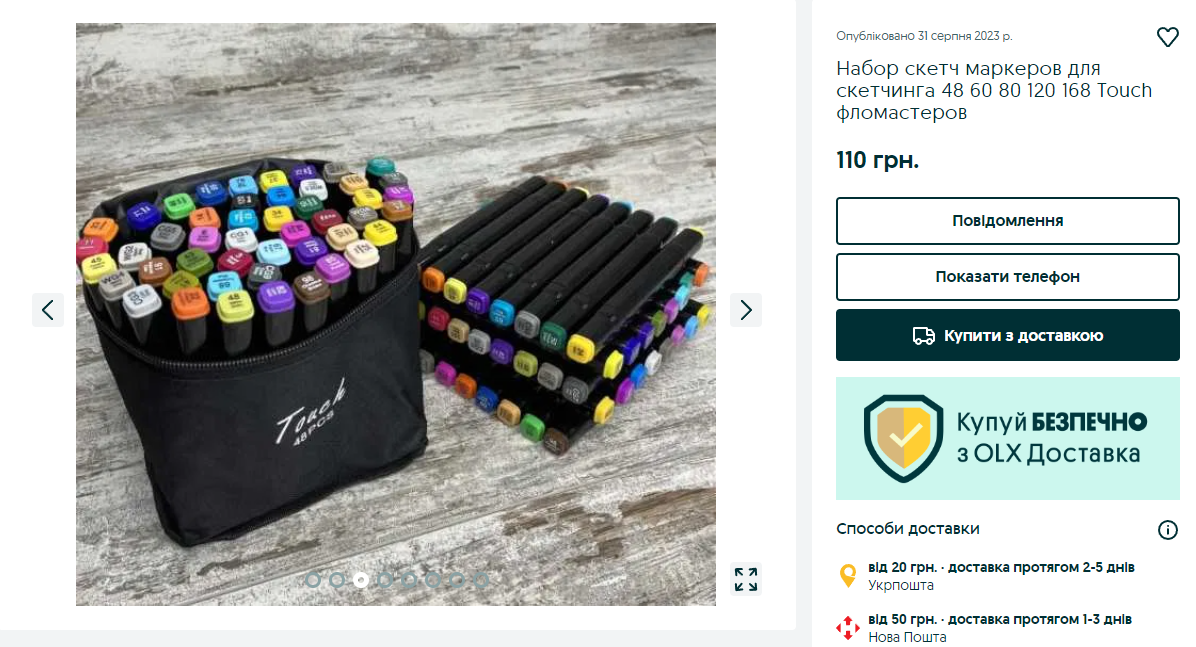Jump to the sixth carousel dot
The height and width of the screenshot is (647, 1196).
point(433,580)
